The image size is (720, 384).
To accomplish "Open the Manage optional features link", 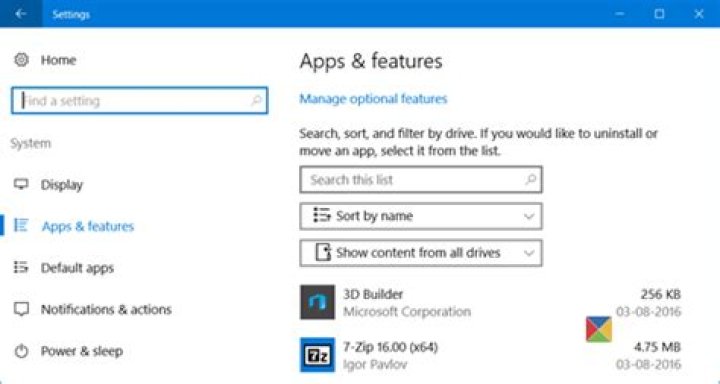I will [373, 99].
